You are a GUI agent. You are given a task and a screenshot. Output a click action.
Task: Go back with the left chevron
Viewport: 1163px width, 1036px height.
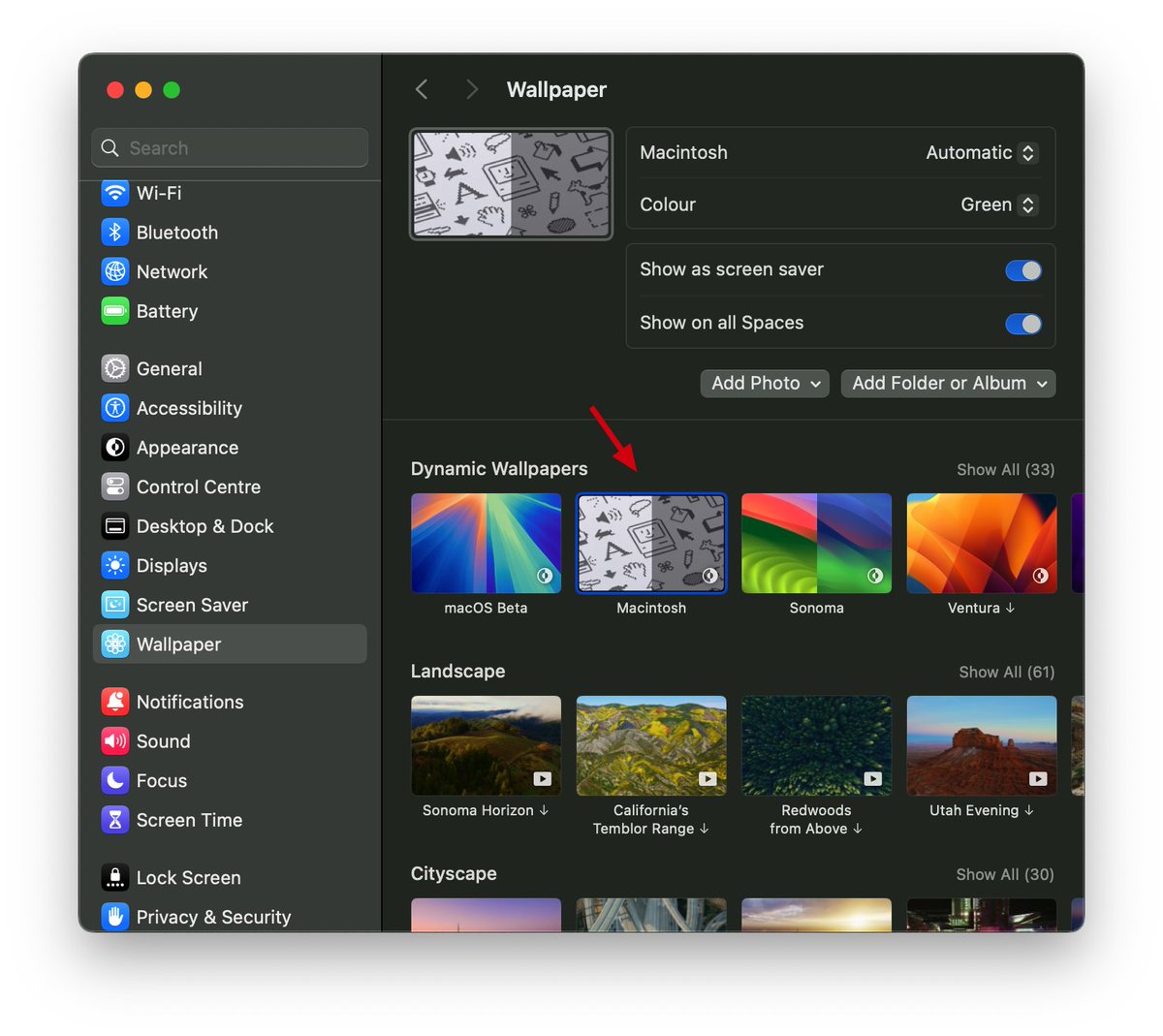(422, 89)
